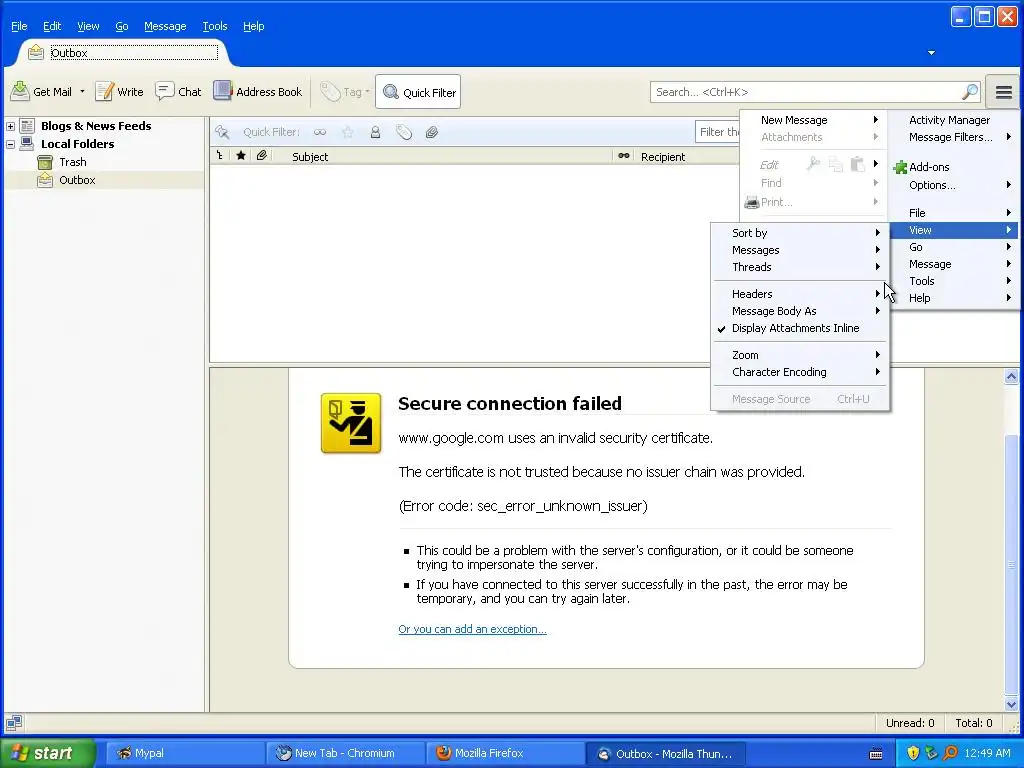Click the Windows start button
Screen dimensions: 1024x768
[x=47, y=753]
